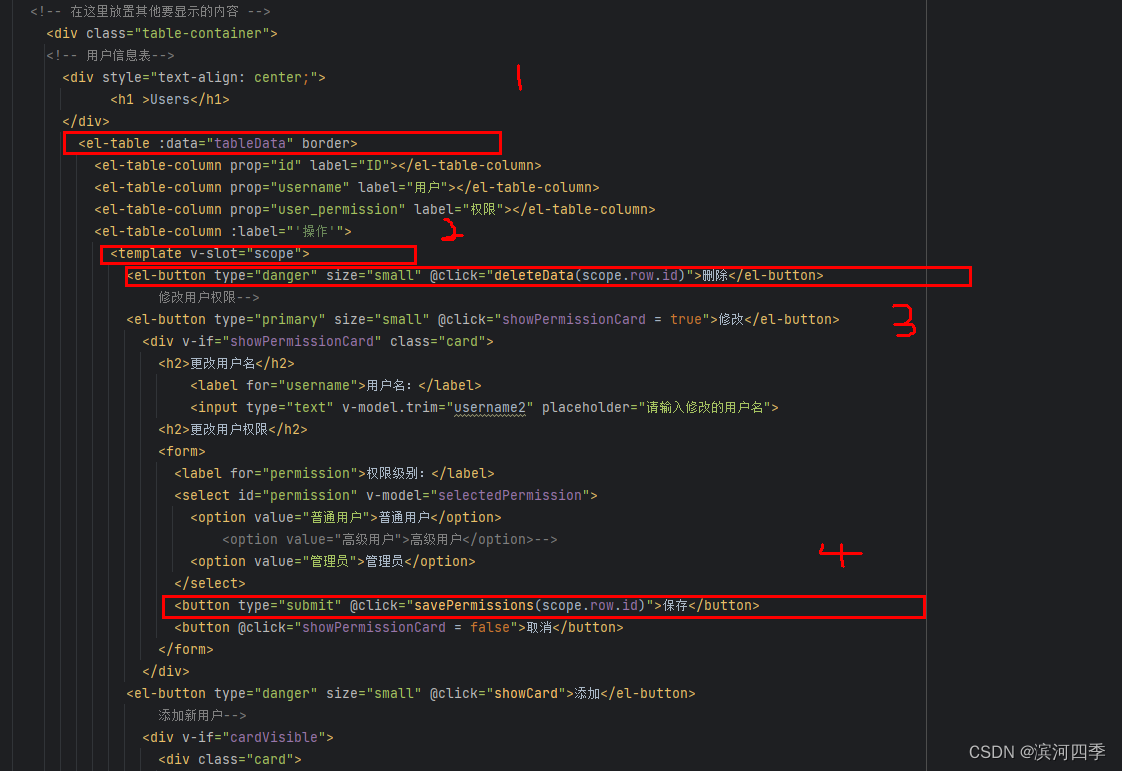Image resolution: width=1122 pixels, height=771 pixels.
Task: Click the CSDN @滨河四季 watermark
Action: (x=1036, y=752)
